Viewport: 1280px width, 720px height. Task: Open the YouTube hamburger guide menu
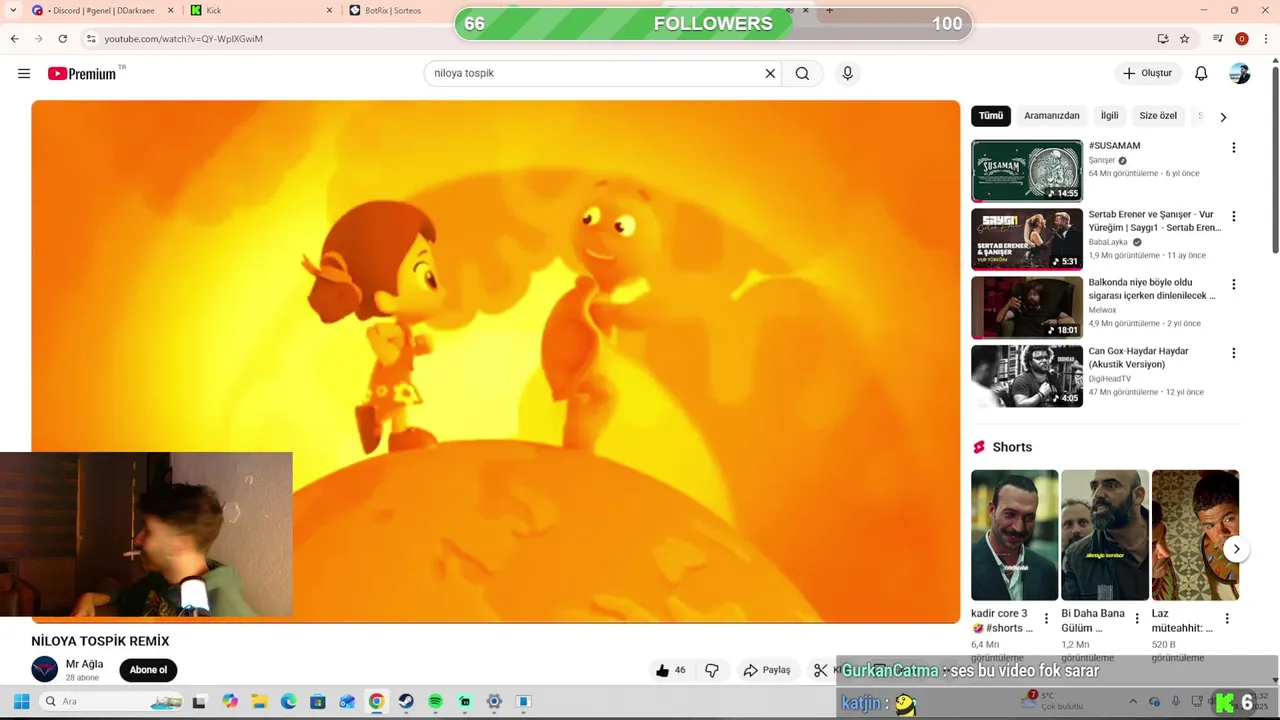tap(24, 73)
